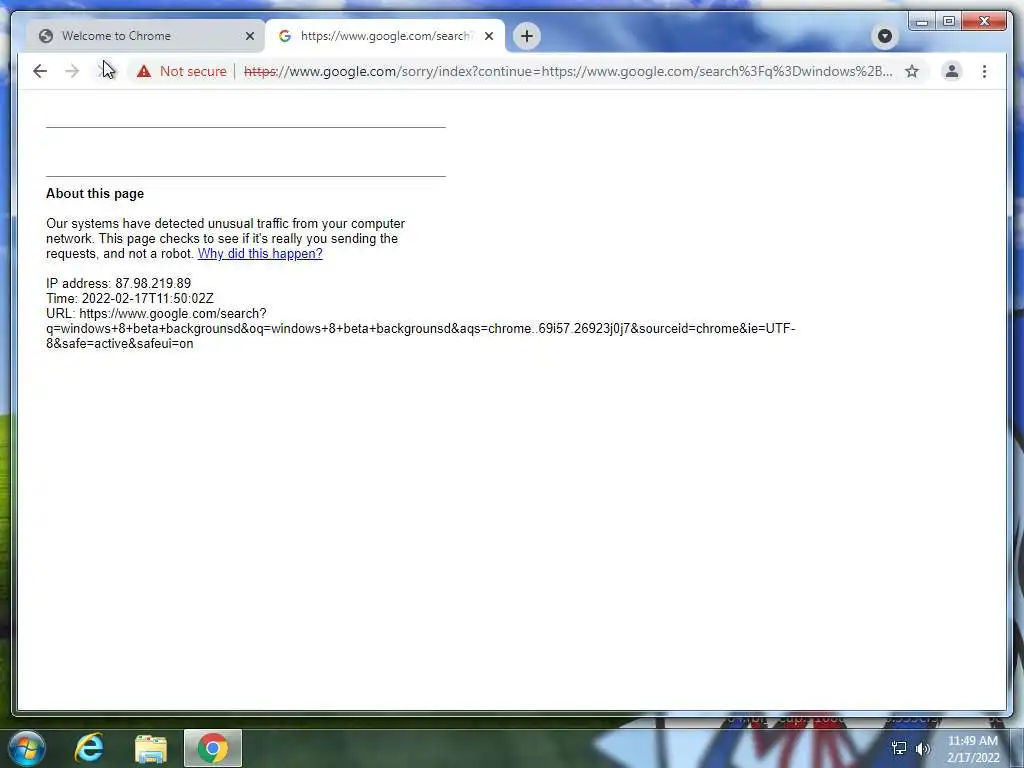Click the "URL: https://www.google.com/search?" line
Image resolution: width=1024 pixels, height=768 pixels.
point(156,313)
